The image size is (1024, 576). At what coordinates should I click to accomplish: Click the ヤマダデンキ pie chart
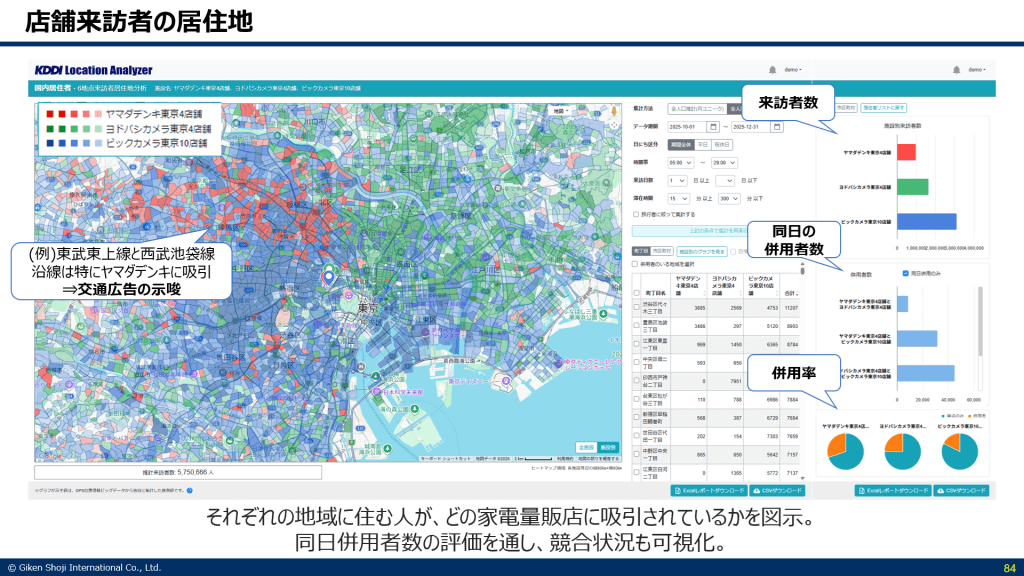coord(846,451)
